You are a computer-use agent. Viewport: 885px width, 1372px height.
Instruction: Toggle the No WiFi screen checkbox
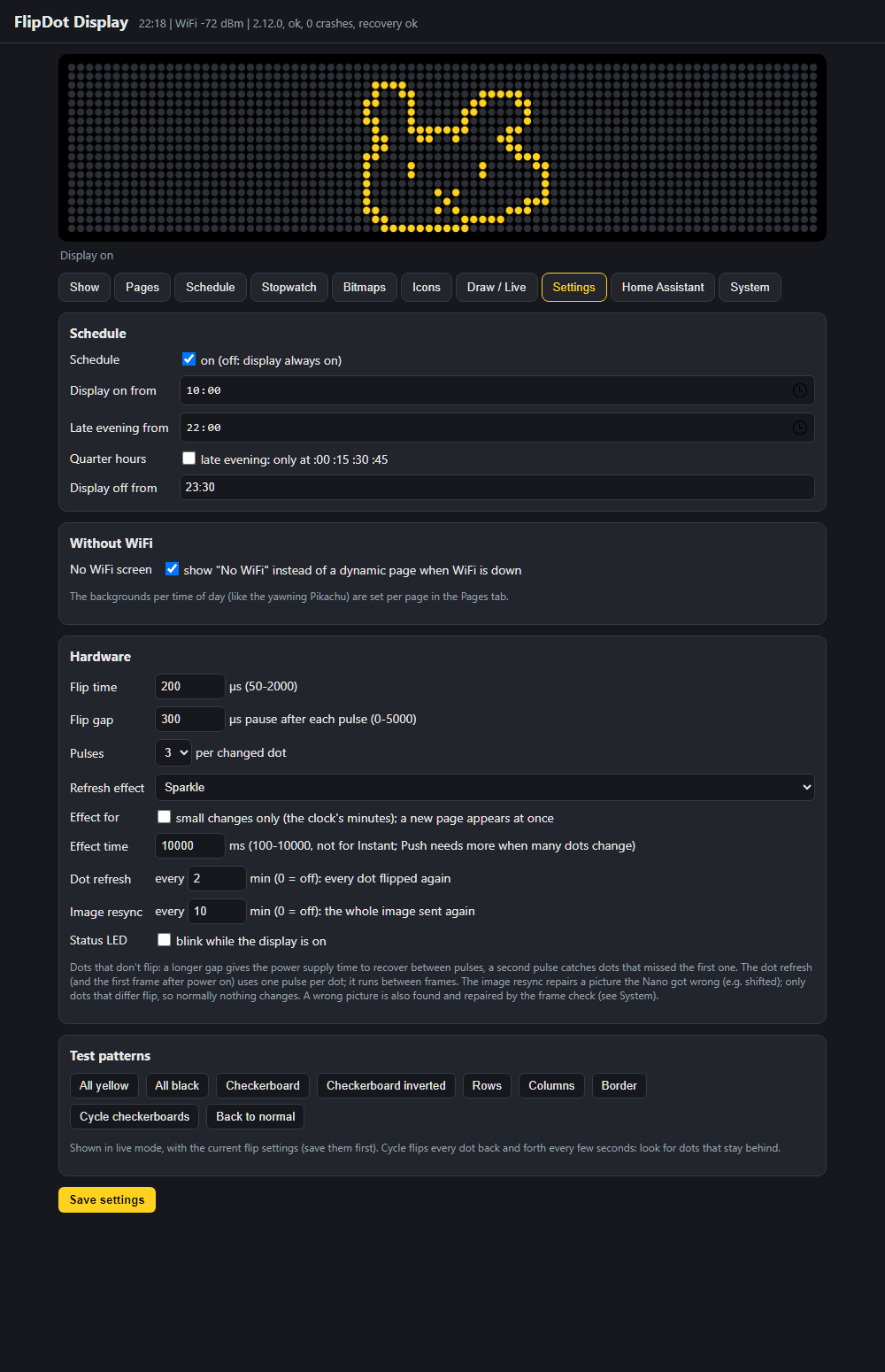pyautogui.click(x=172, y=569)
